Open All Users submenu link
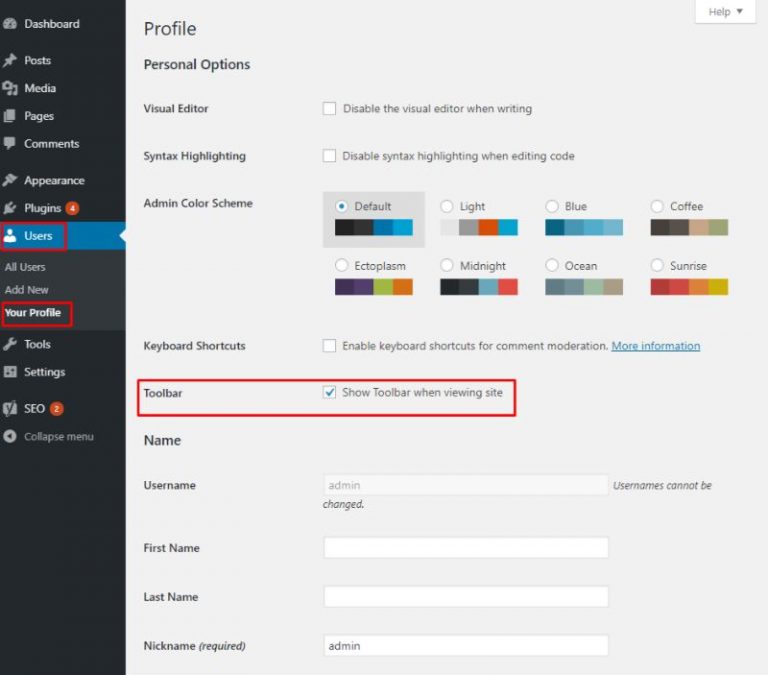 coord(25,267)
